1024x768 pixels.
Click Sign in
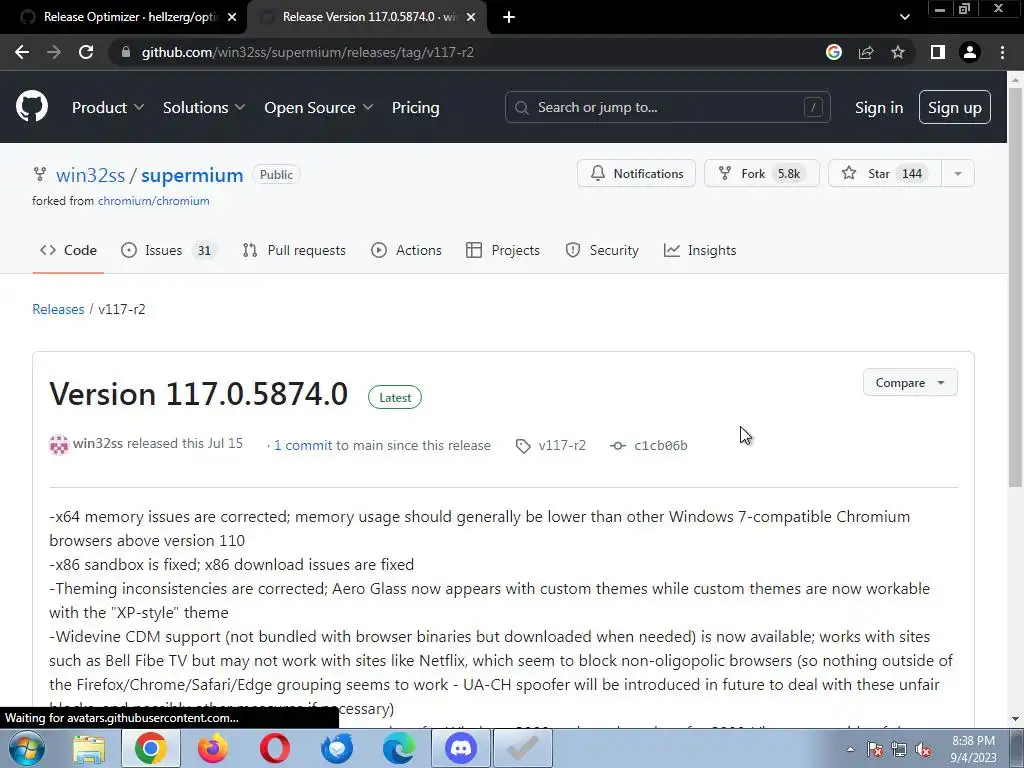tap(879, 107)
